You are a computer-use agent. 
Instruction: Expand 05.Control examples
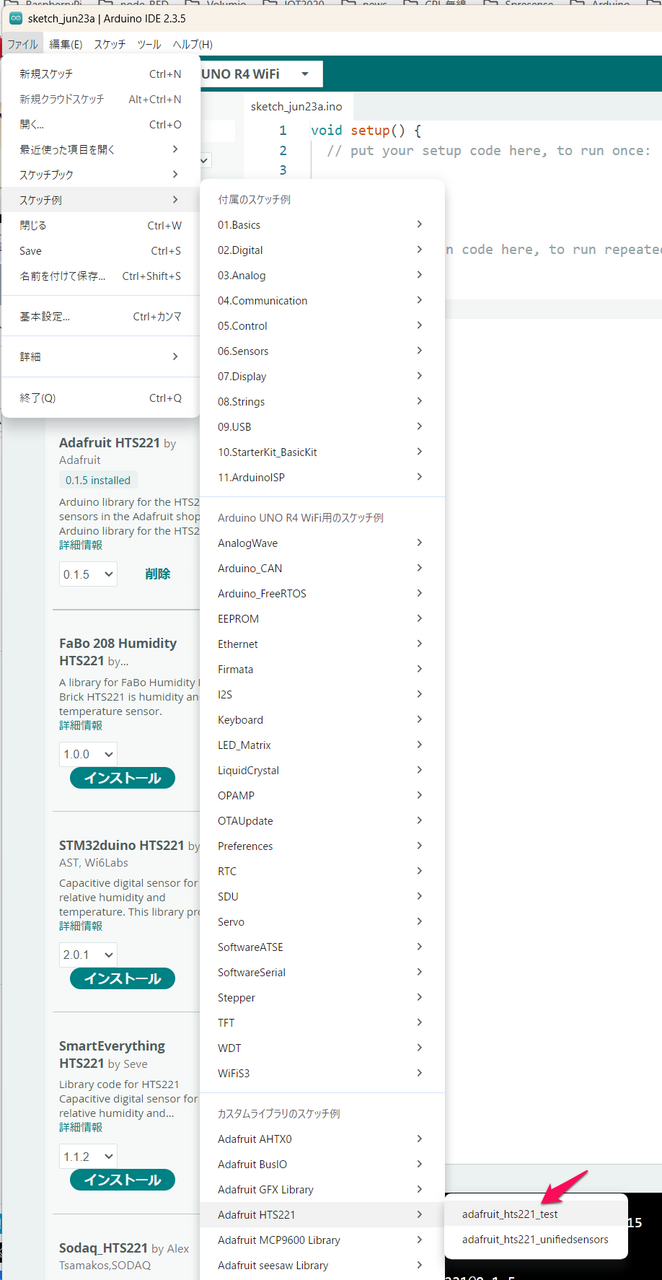click(322, 326)
